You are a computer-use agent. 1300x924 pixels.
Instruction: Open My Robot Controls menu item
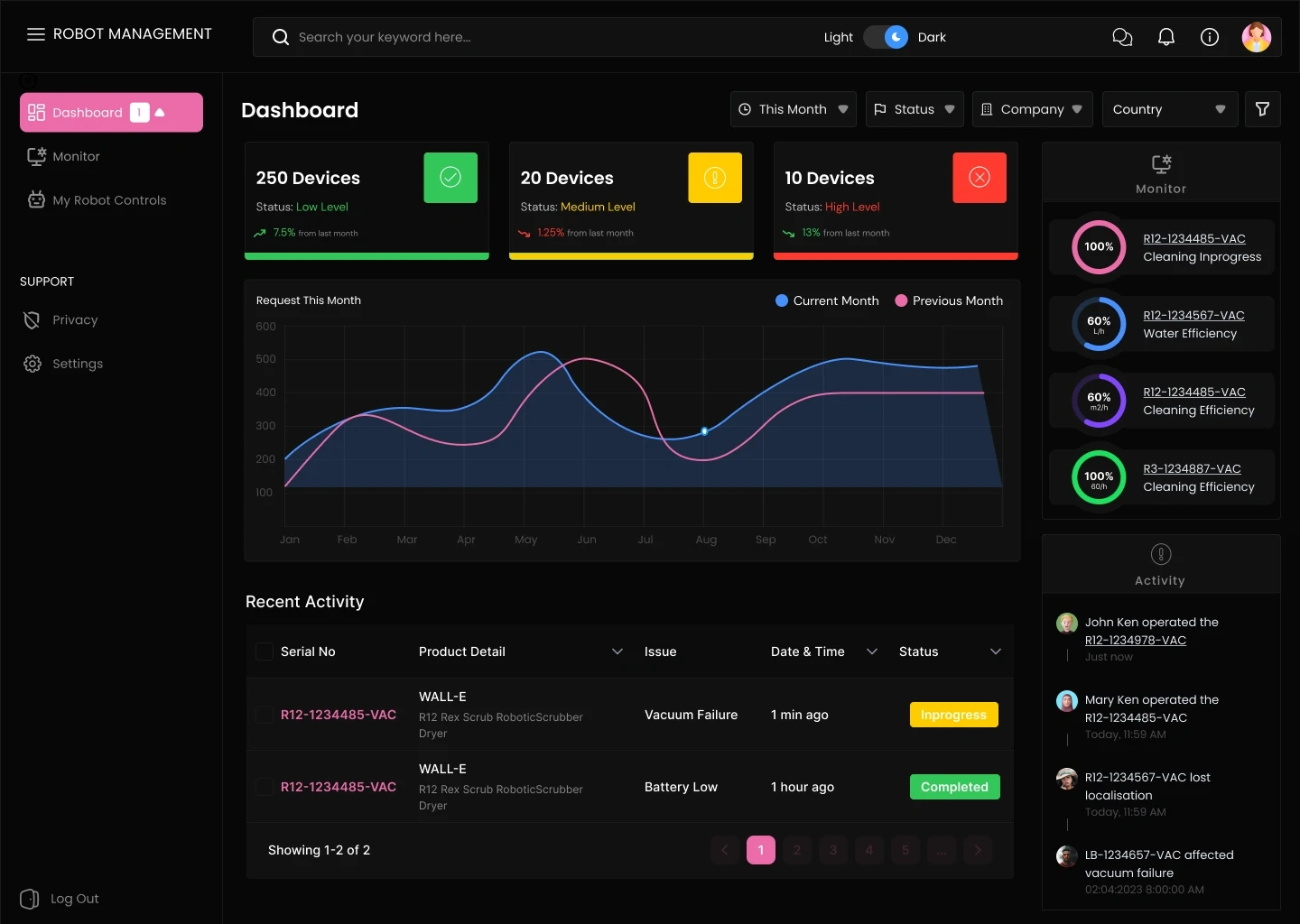click(111, 200)
